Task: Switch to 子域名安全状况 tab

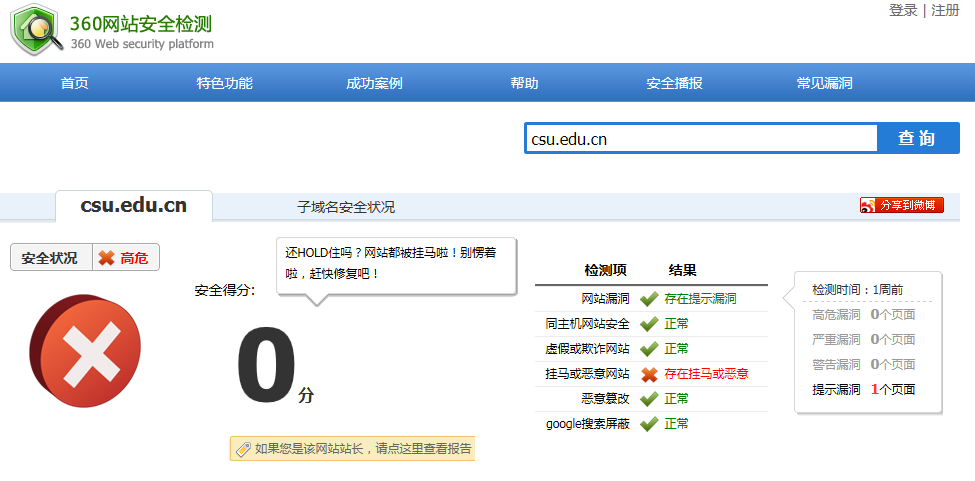Action: (346, 207)
